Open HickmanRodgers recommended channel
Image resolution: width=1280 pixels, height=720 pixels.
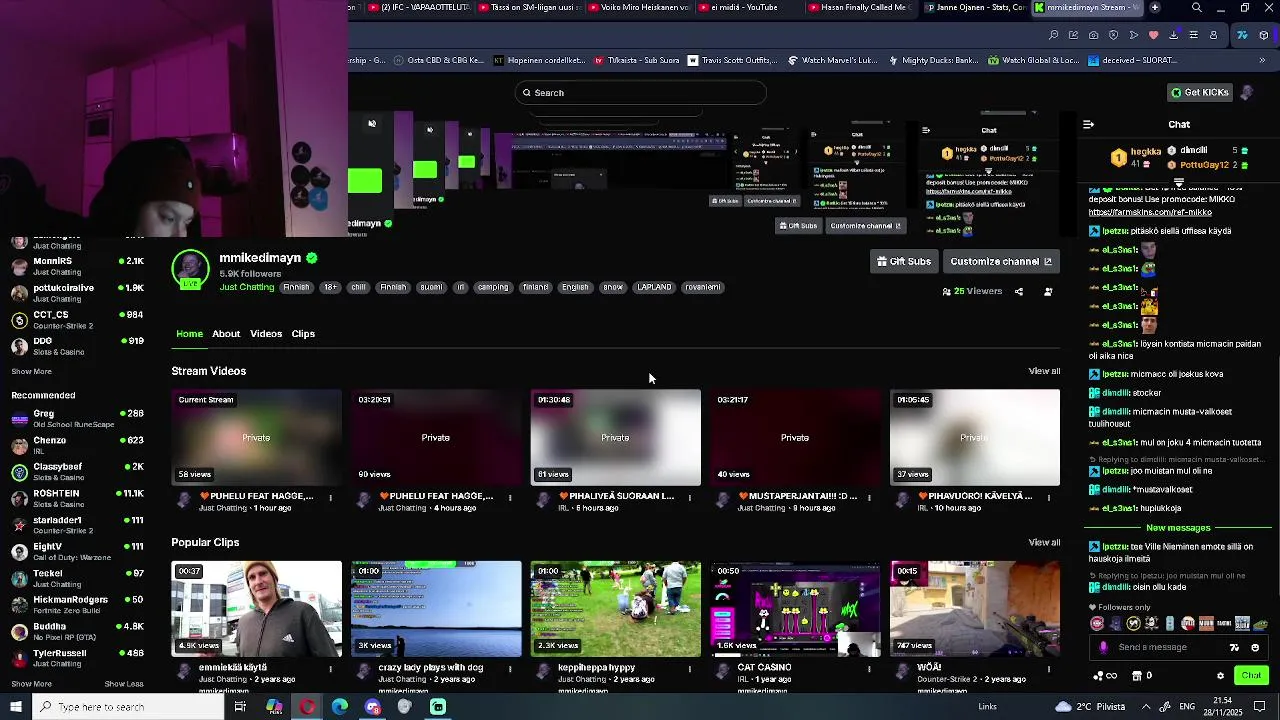pos(78,605)
